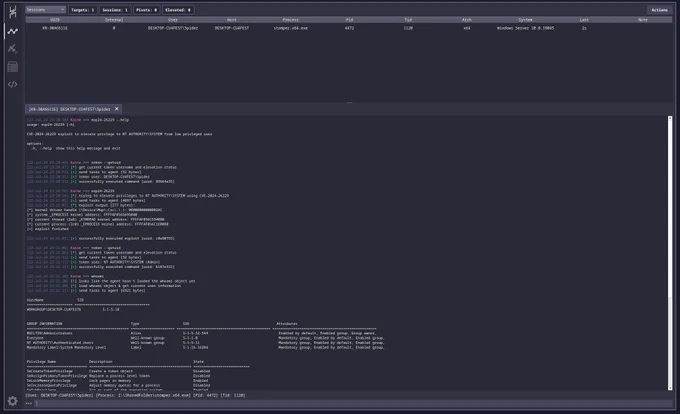Sort by the Last column header
The image size is (680, 414).
(x=584, y=20)
